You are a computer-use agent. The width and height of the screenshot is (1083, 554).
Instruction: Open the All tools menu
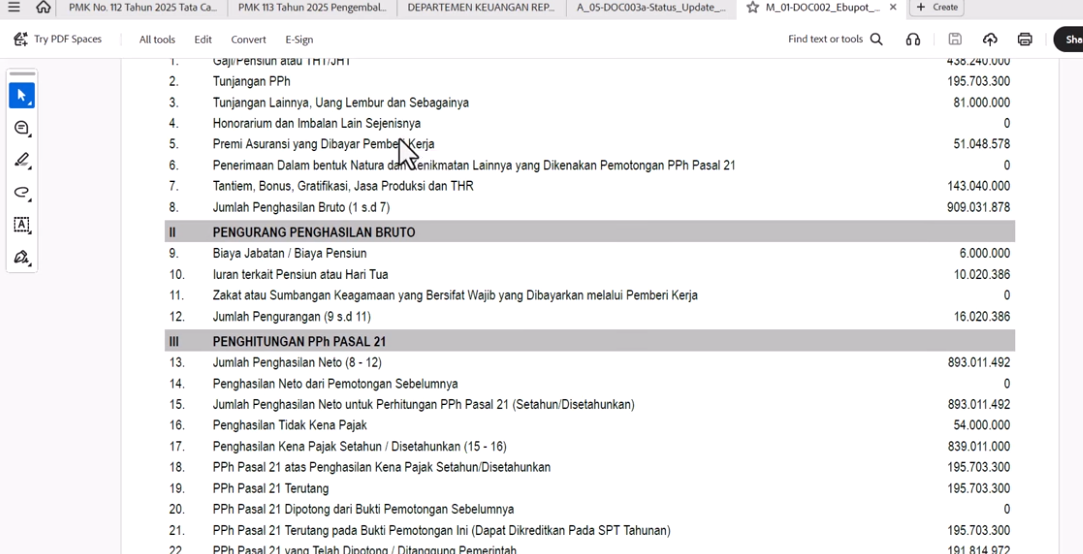[157, 39]
